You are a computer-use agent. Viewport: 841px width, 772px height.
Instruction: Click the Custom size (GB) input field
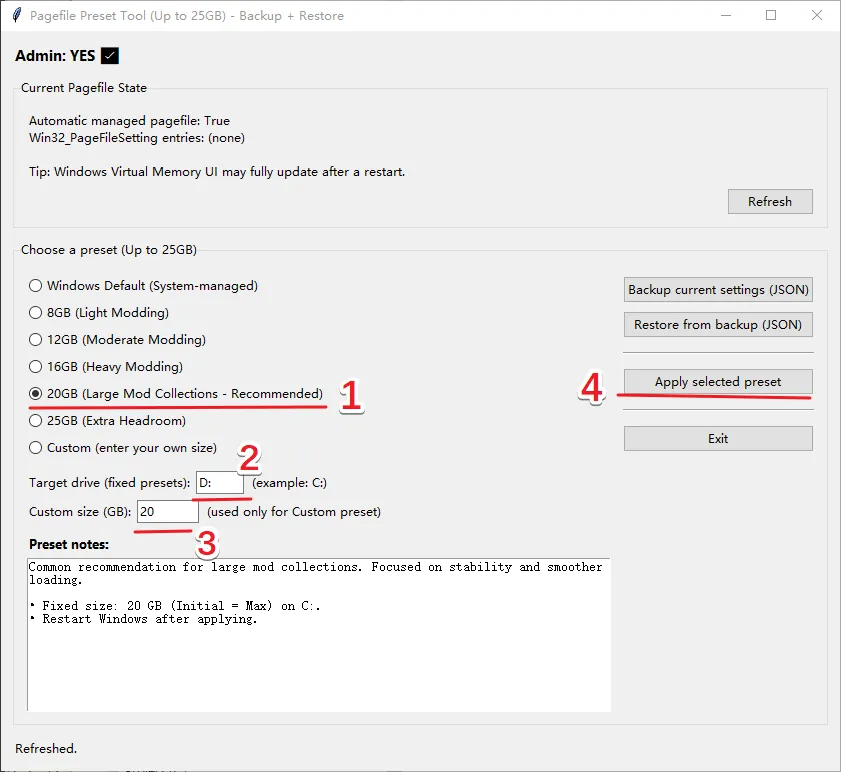[x=168, y=511]
